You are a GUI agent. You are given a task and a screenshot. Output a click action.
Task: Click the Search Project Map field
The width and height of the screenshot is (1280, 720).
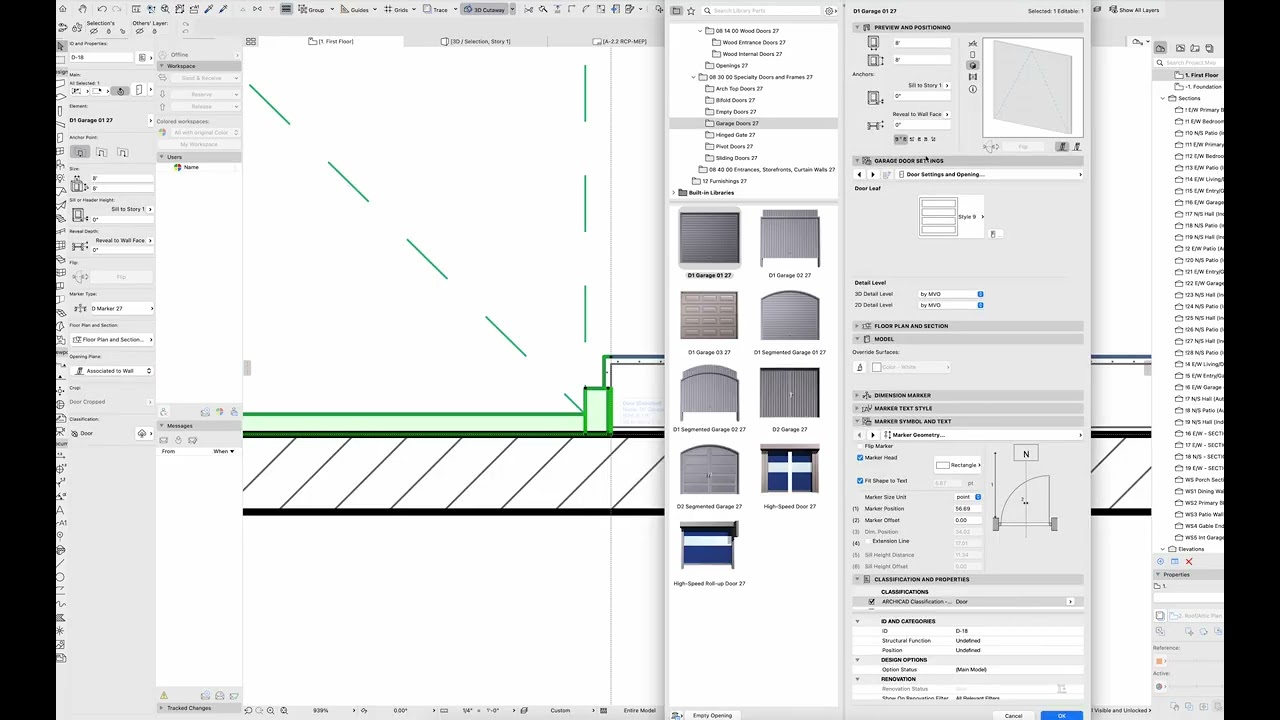coord(1190,62)
